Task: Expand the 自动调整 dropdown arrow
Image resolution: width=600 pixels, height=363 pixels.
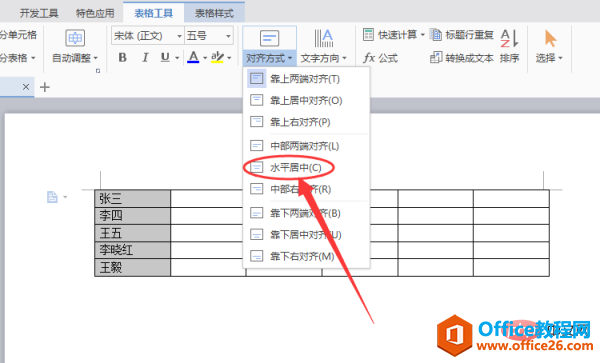Action: pos(96,58)
